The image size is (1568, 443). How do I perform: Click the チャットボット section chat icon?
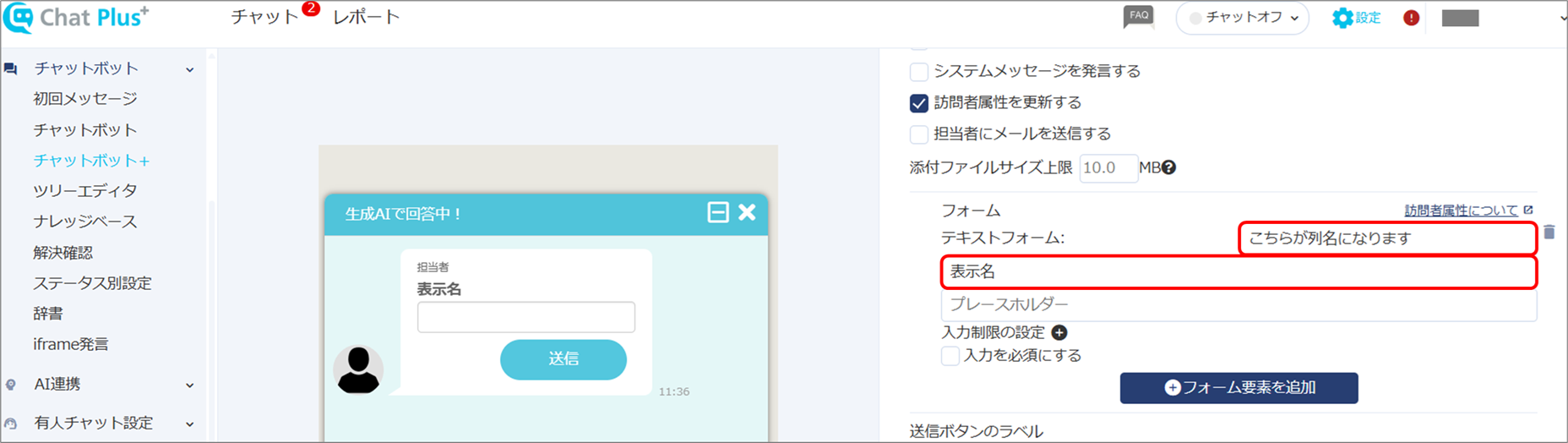(x=11, y=69)
